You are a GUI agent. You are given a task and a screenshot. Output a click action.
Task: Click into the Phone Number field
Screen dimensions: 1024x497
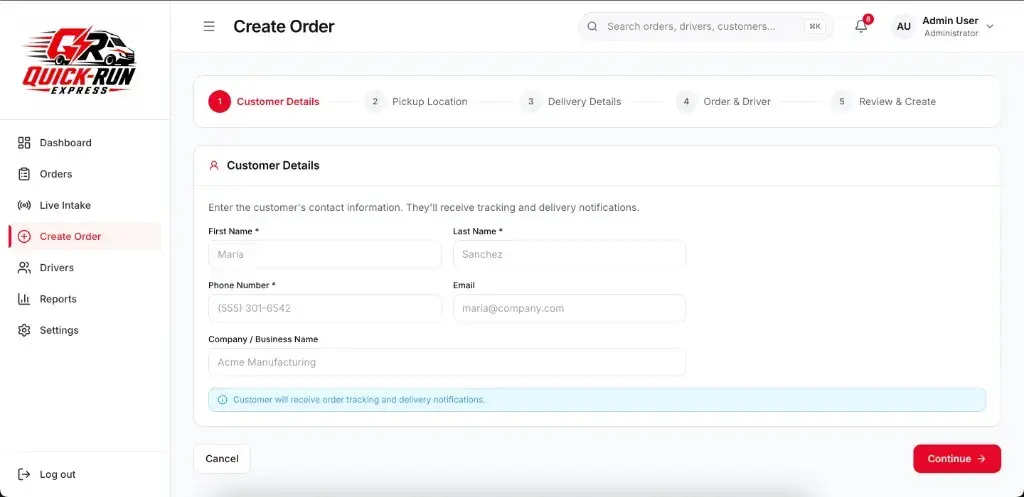click(x=325, y=308)
